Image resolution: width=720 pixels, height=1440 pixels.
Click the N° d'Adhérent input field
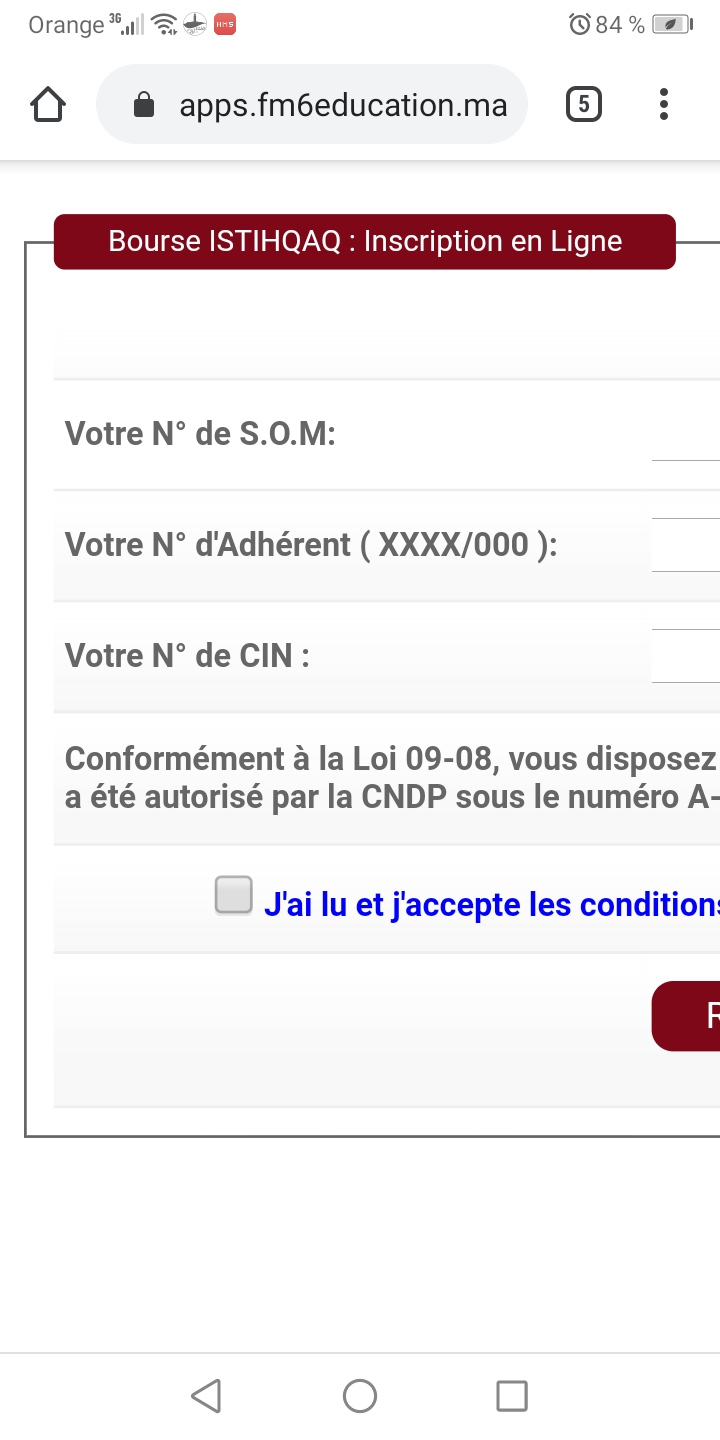(x=686, y=545)
